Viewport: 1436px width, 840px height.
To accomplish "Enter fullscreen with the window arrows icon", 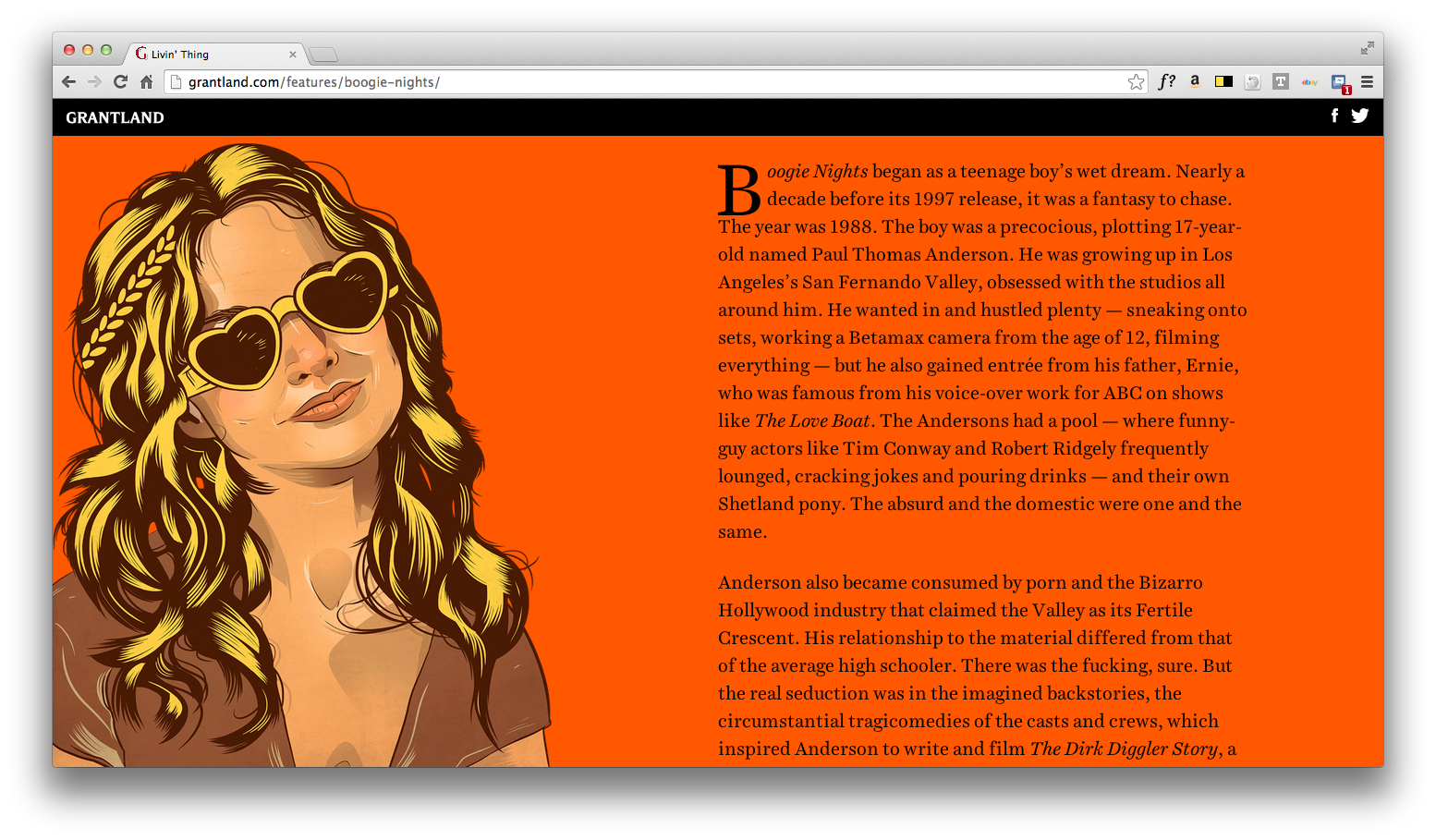I will click(1367, 48).
